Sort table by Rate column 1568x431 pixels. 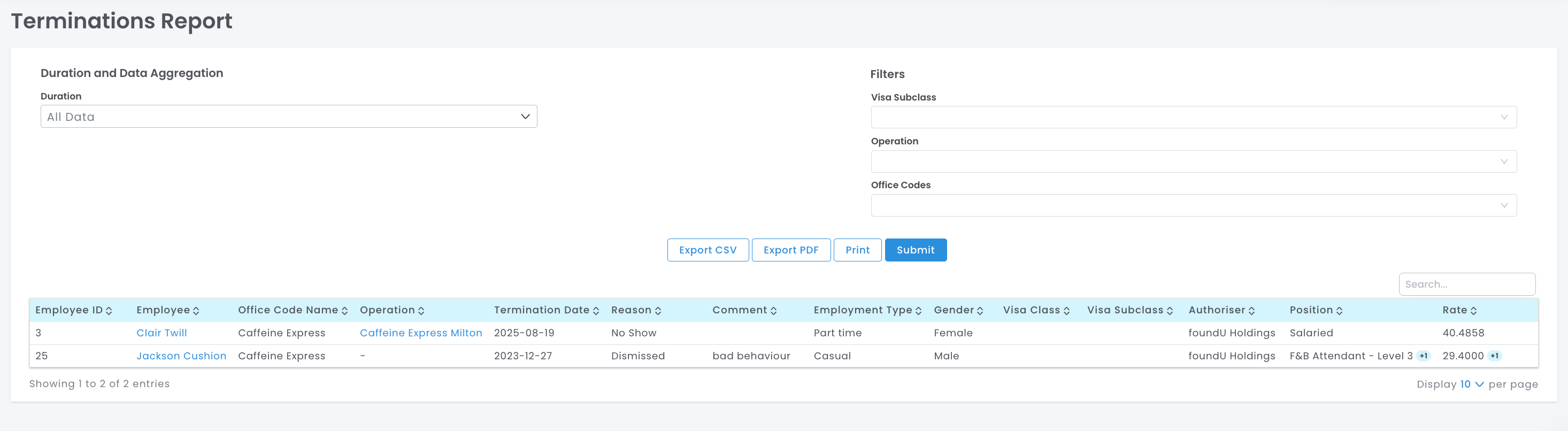pyautogui.click(x=1473, y=311)
